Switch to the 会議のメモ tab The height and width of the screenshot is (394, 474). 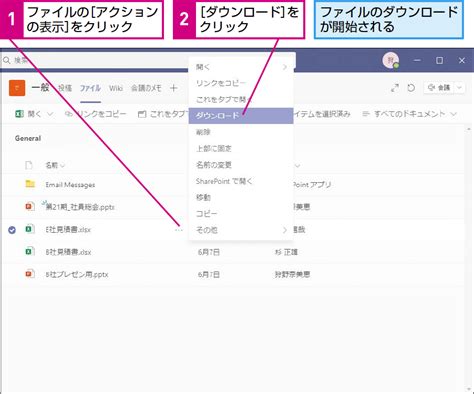point(146,88)
